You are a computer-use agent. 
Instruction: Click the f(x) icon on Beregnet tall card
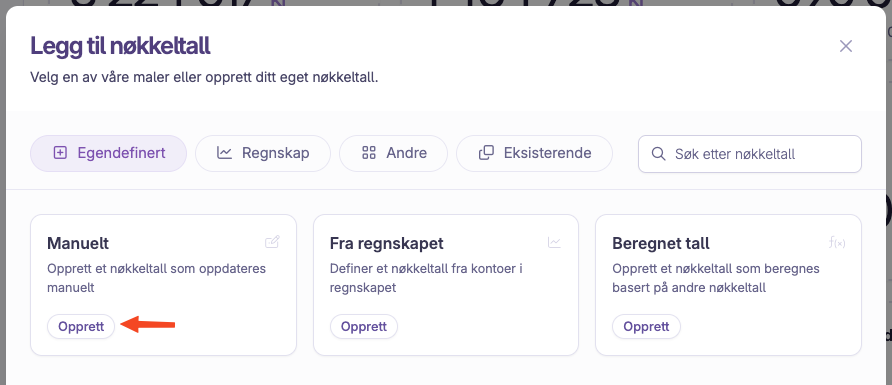(x=837, y=243)
